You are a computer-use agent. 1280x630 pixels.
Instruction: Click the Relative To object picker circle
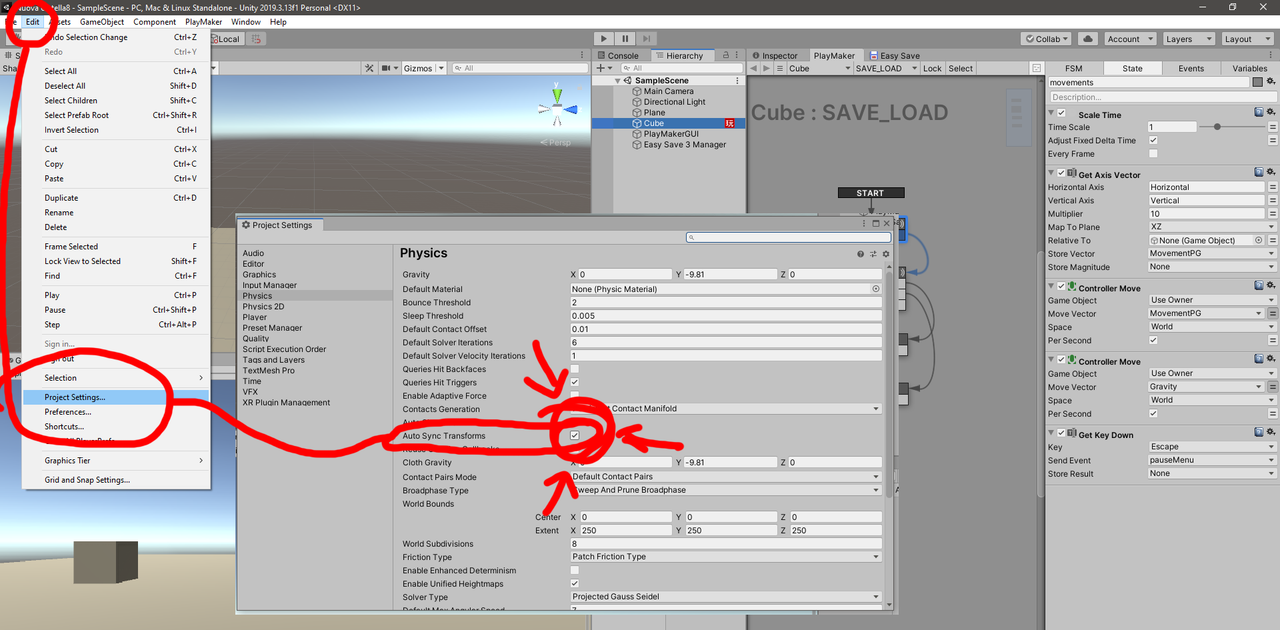1258,240
